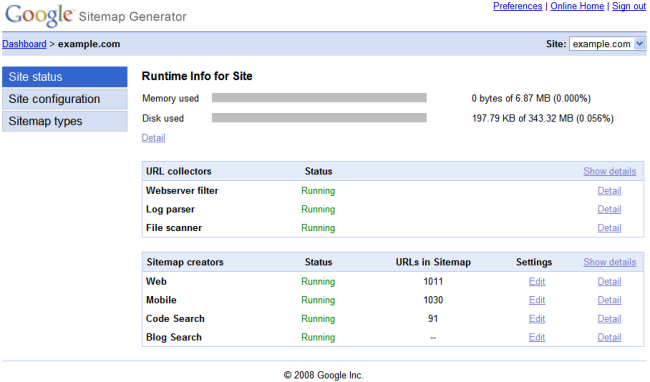Click the Running status of Blog Search
Image resolution: width=650 pixels, height=382 pixels.
tap(318, 337)
